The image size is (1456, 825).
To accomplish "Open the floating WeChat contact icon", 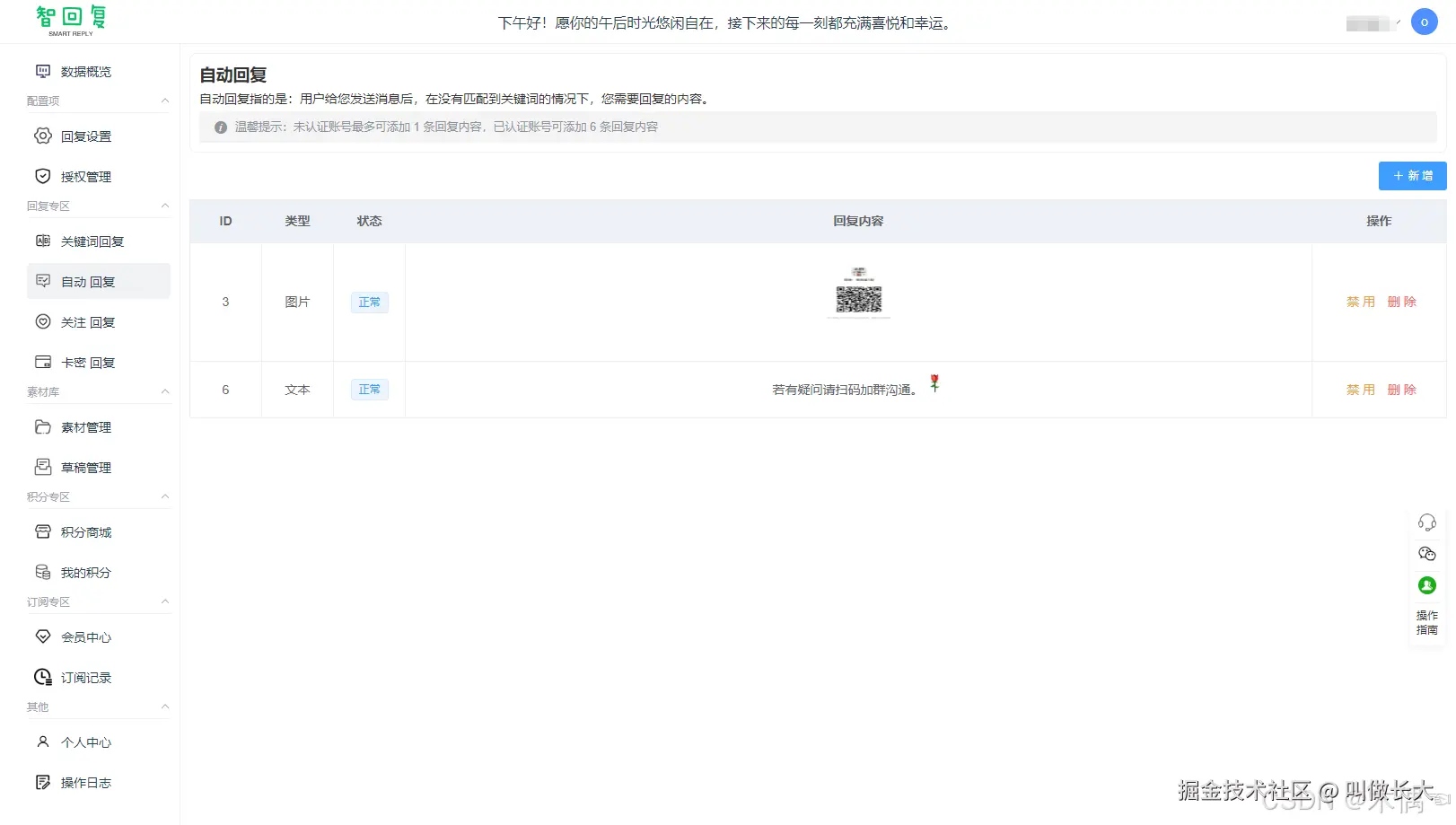I will point(1427,554).
